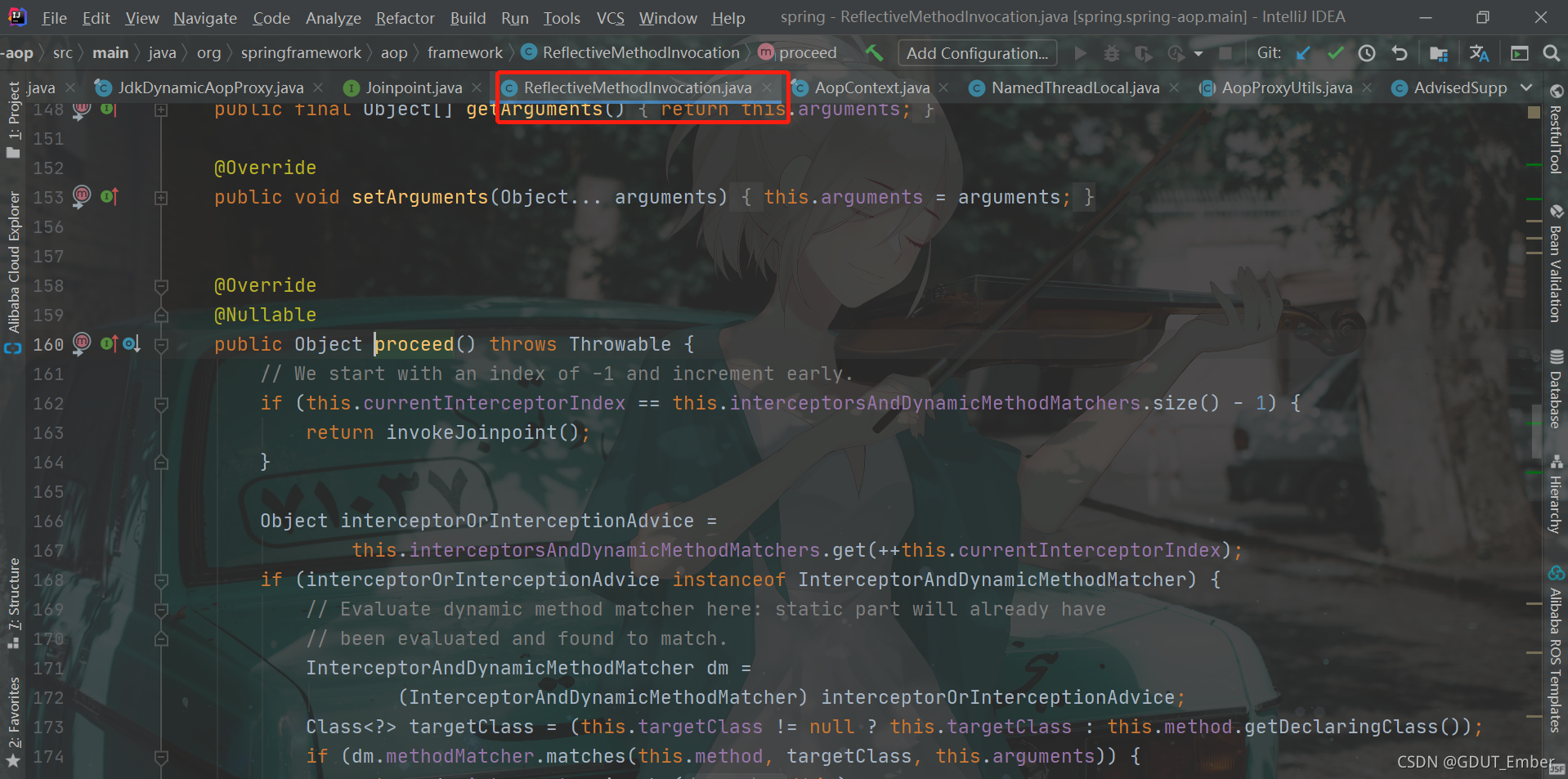1568x779 pixels.
Task: Click the Search Everywhere magnifier icon
Action: tap(1551, 53)
